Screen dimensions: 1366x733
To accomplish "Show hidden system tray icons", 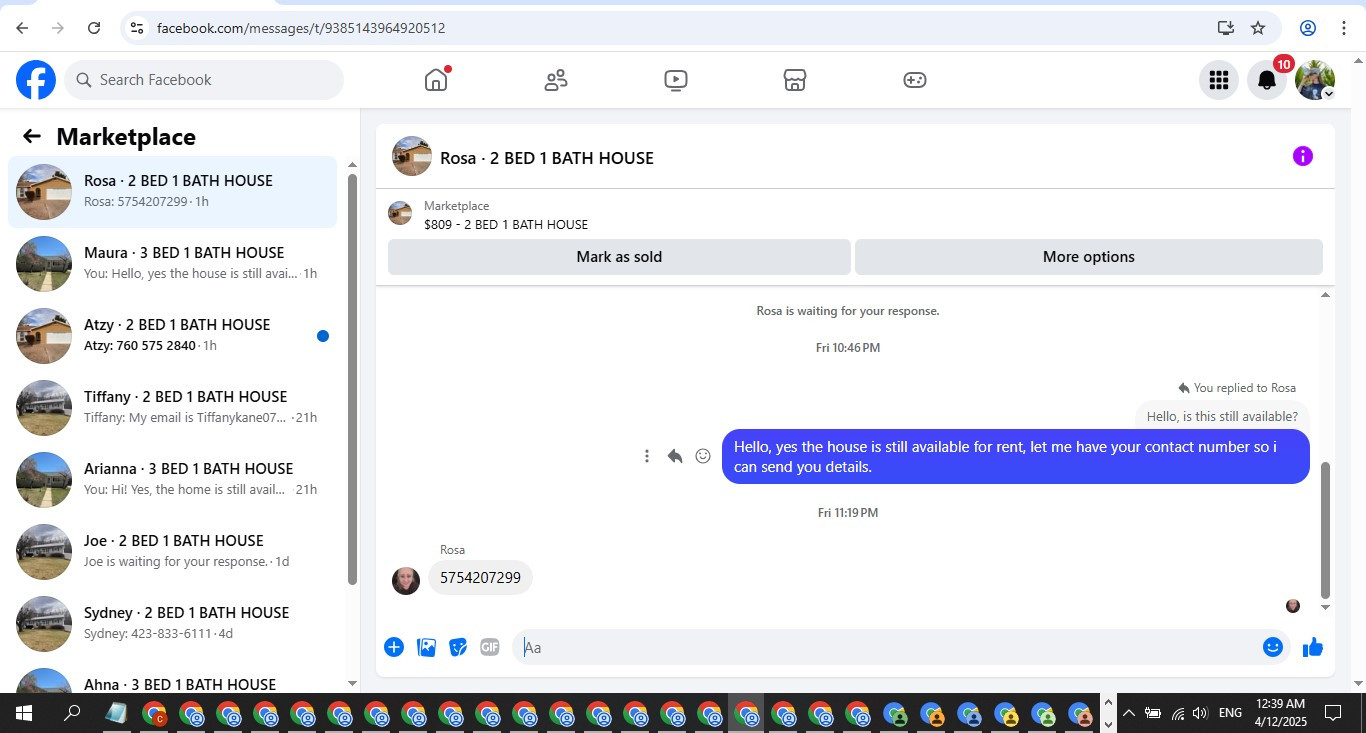I will click(1129, 713).
